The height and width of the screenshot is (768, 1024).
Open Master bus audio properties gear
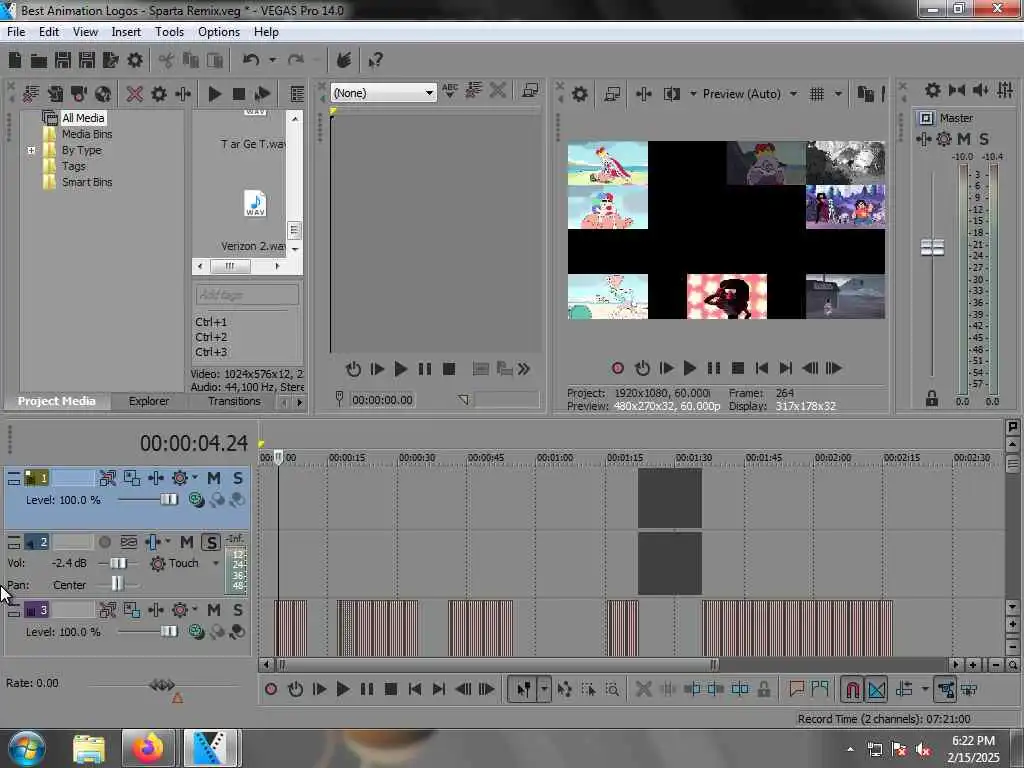933,90
